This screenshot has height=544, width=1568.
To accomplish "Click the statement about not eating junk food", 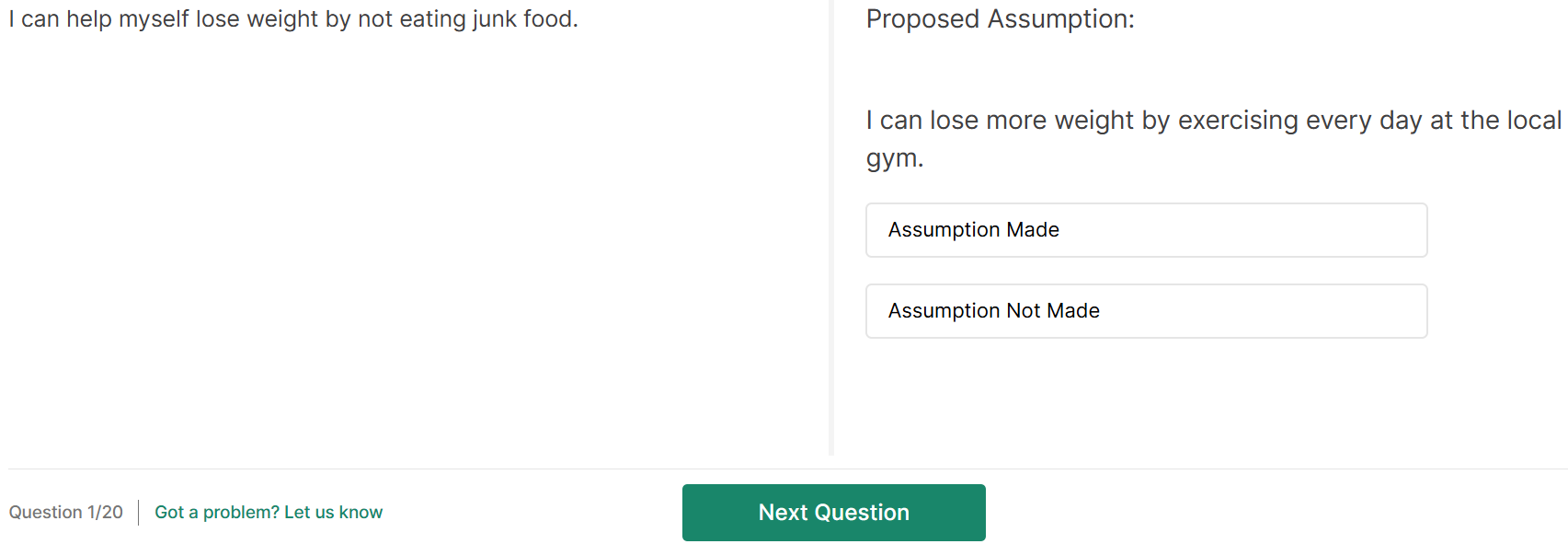I will pos(293,19).
